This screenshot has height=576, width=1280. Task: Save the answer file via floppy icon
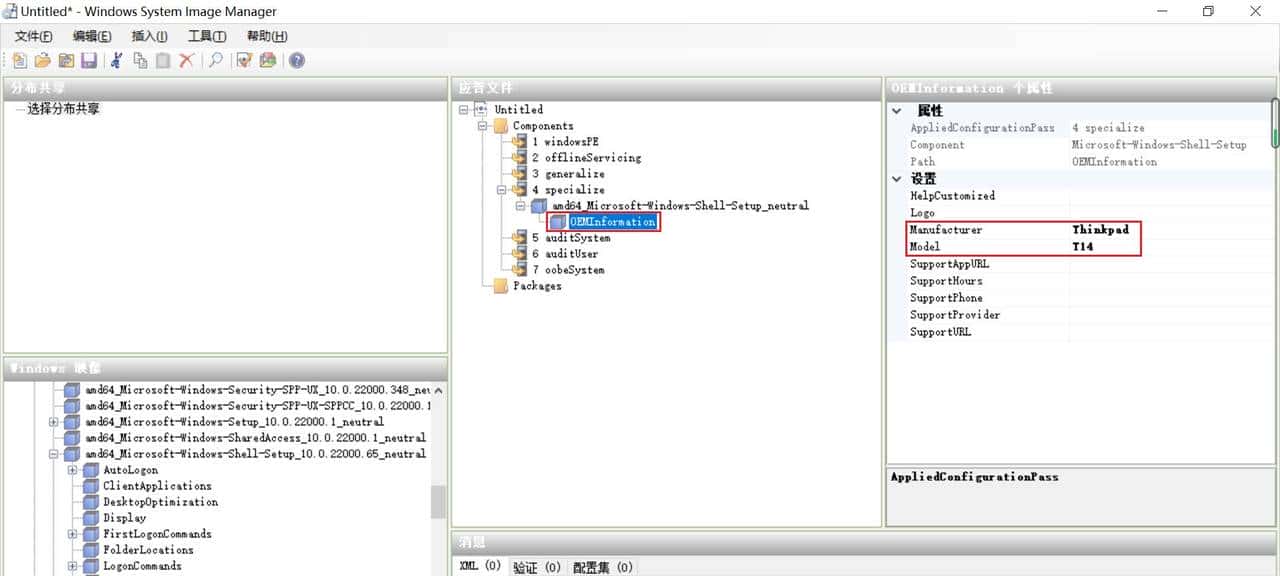coord(89,61)
